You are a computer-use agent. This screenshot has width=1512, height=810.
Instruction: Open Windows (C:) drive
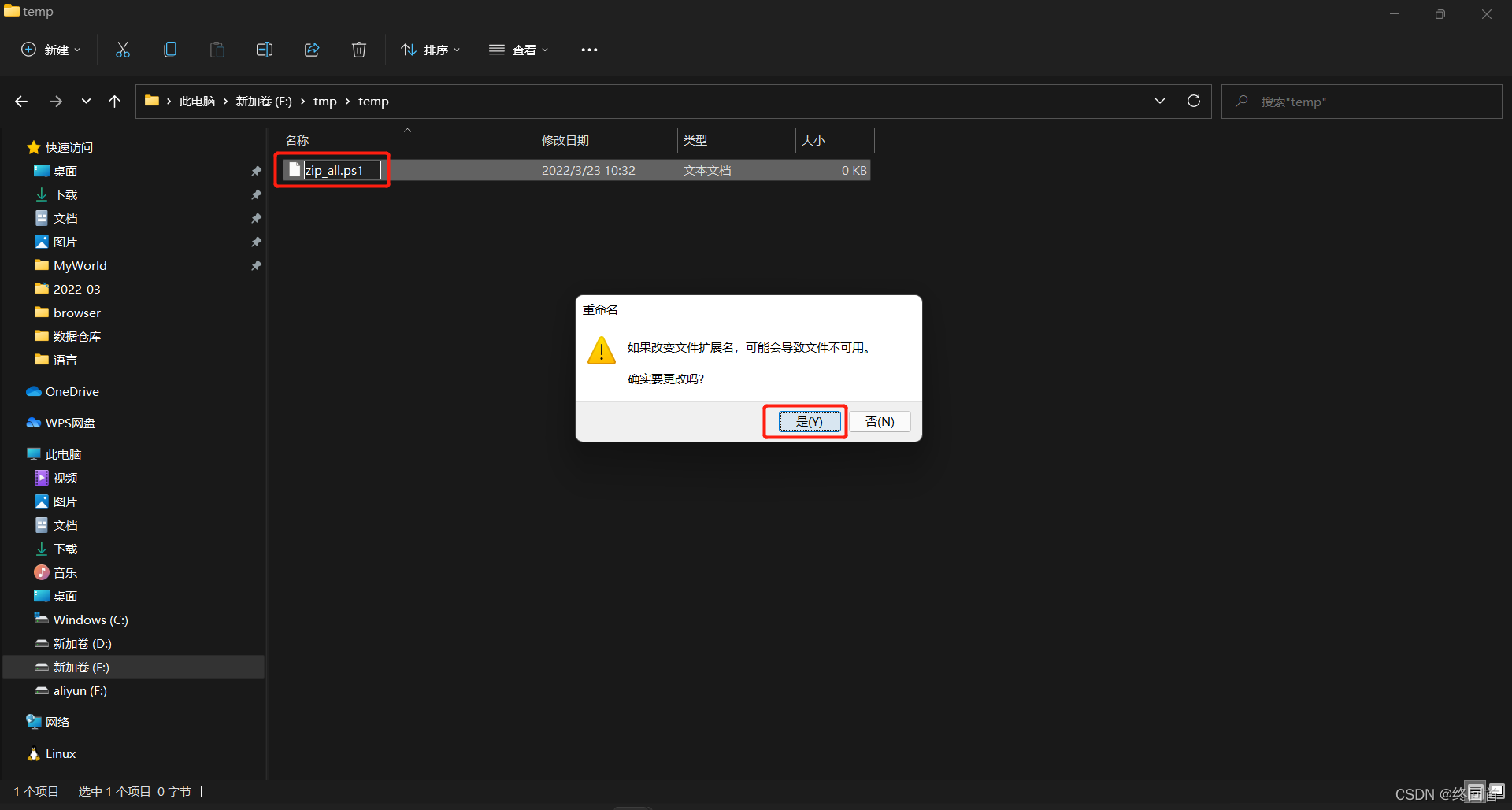point(91,620)
